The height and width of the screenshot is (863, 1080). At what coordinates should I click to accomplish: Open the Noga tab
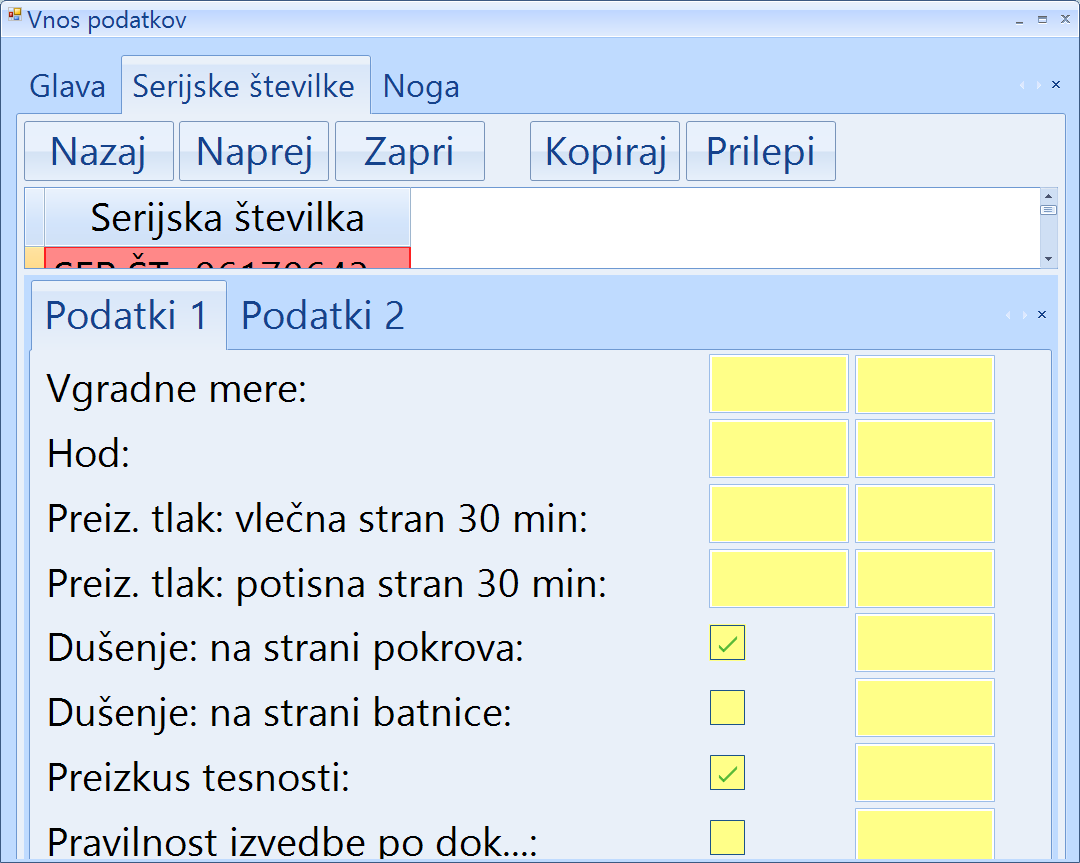pyautogui.click(x=421, y=87)
